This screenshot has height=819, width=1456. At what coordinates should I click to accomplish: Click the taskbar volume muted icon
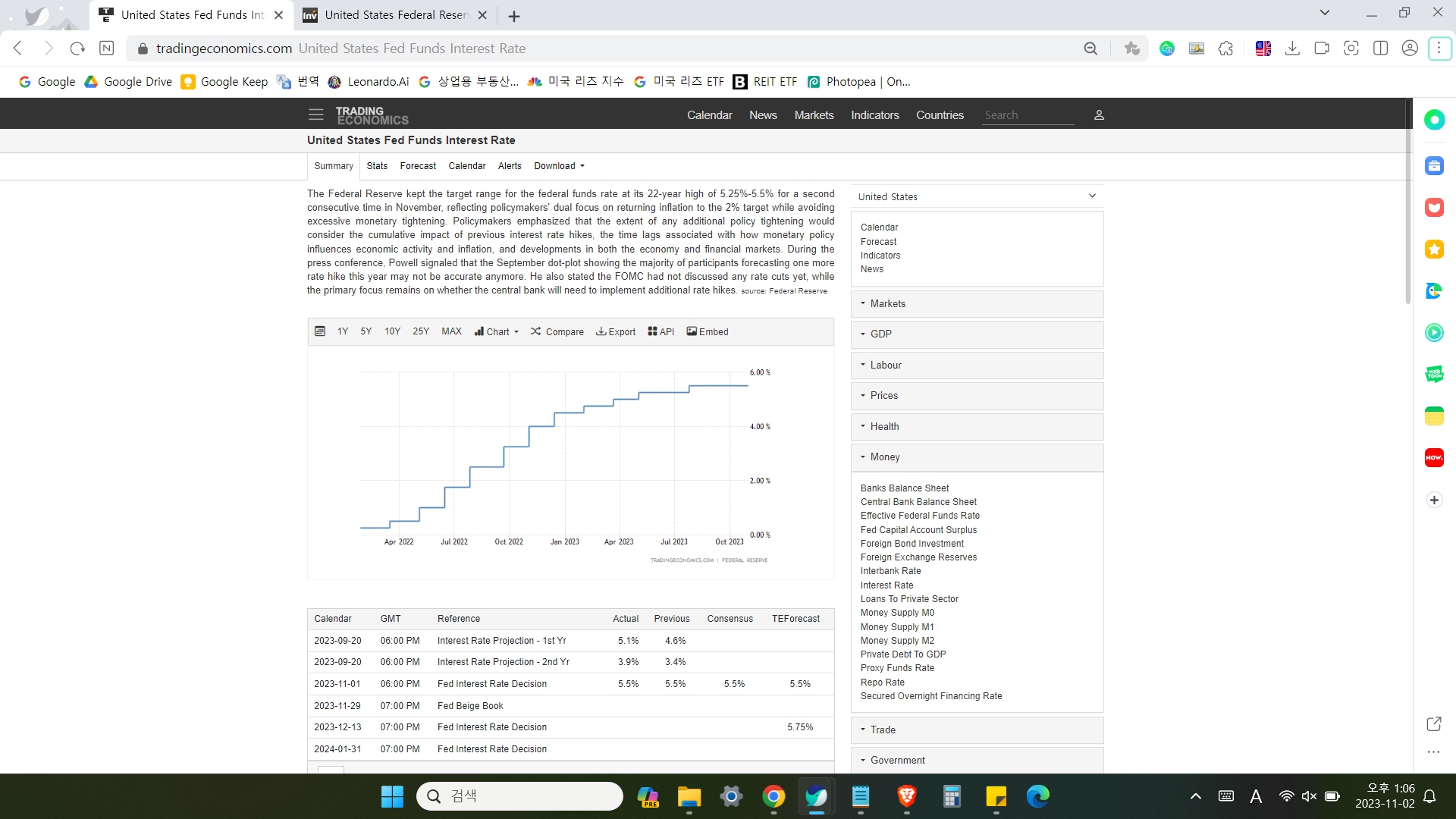coord(1309,796)
